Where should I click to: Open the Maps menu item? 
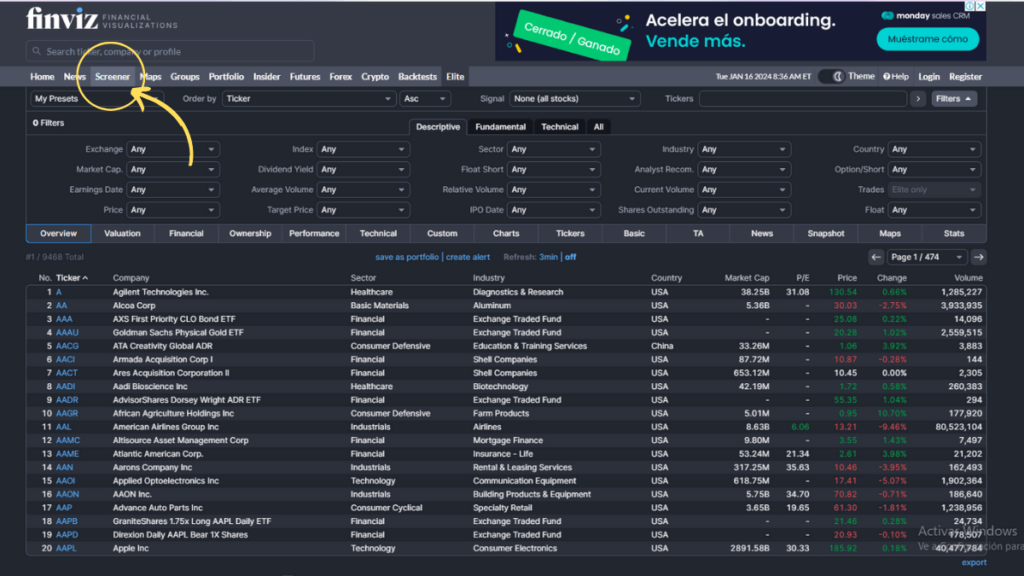[151, 76]
